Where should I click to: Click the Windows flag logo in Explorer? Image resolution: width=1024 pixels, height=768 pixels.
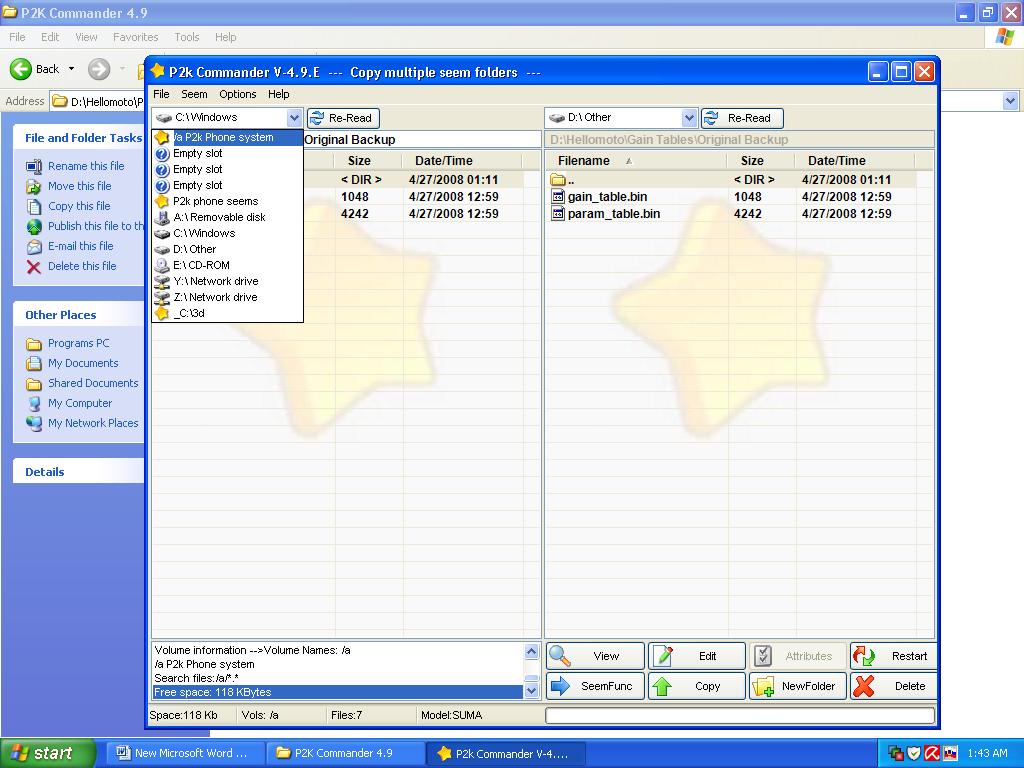coord(1005,37)
